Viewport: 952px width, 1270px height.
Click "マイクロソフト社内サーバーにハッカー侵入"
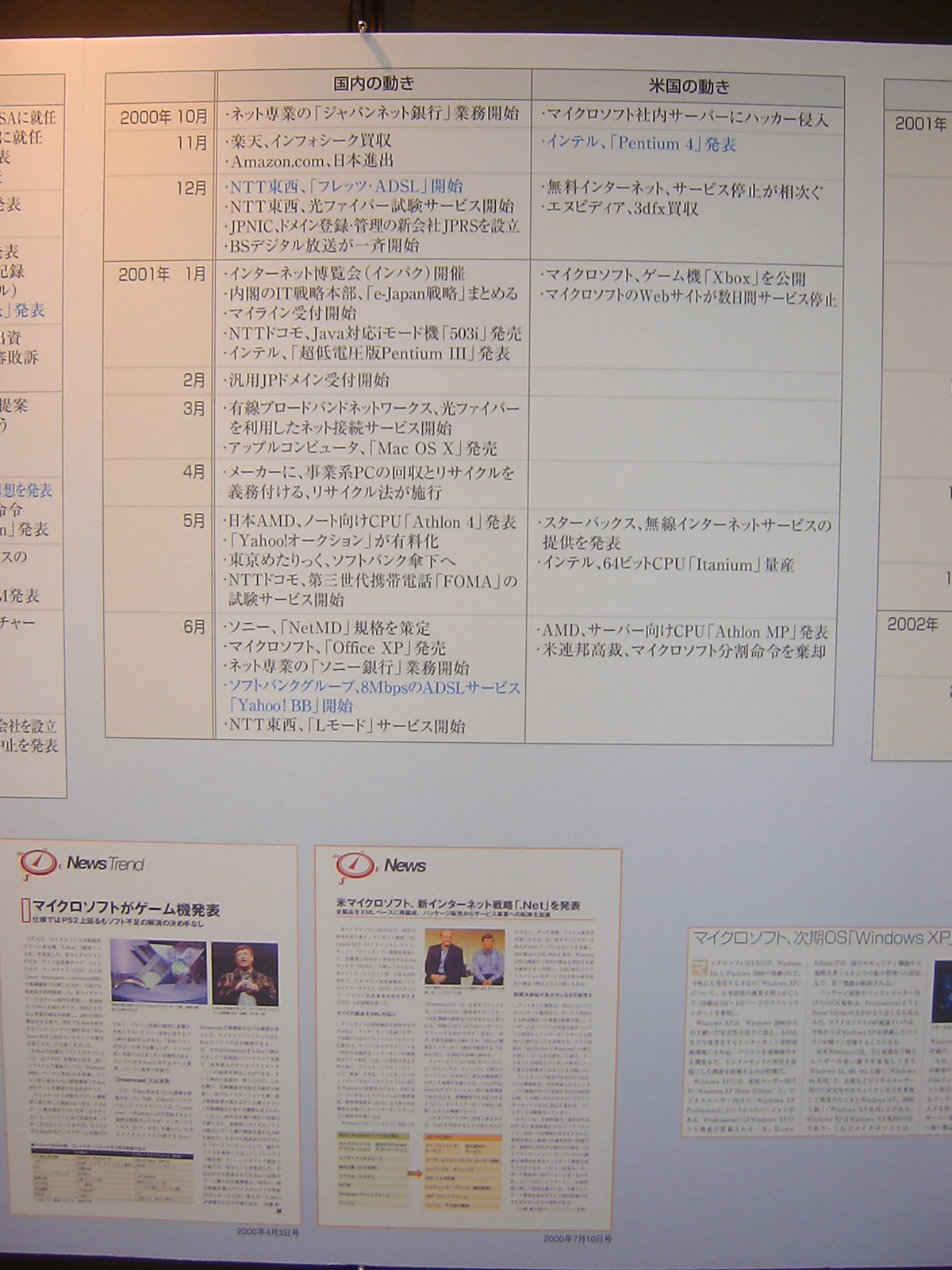685,118
